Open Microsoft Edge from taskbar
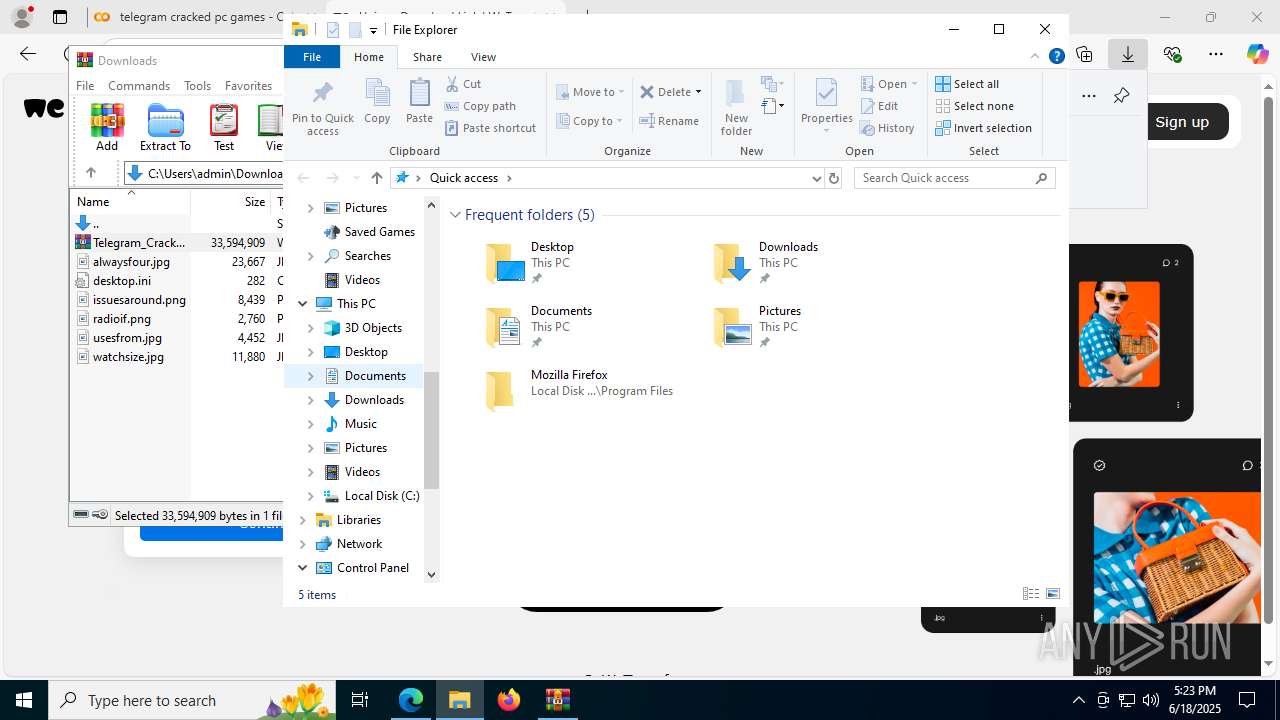1280x720 pixels. [411, 700]
